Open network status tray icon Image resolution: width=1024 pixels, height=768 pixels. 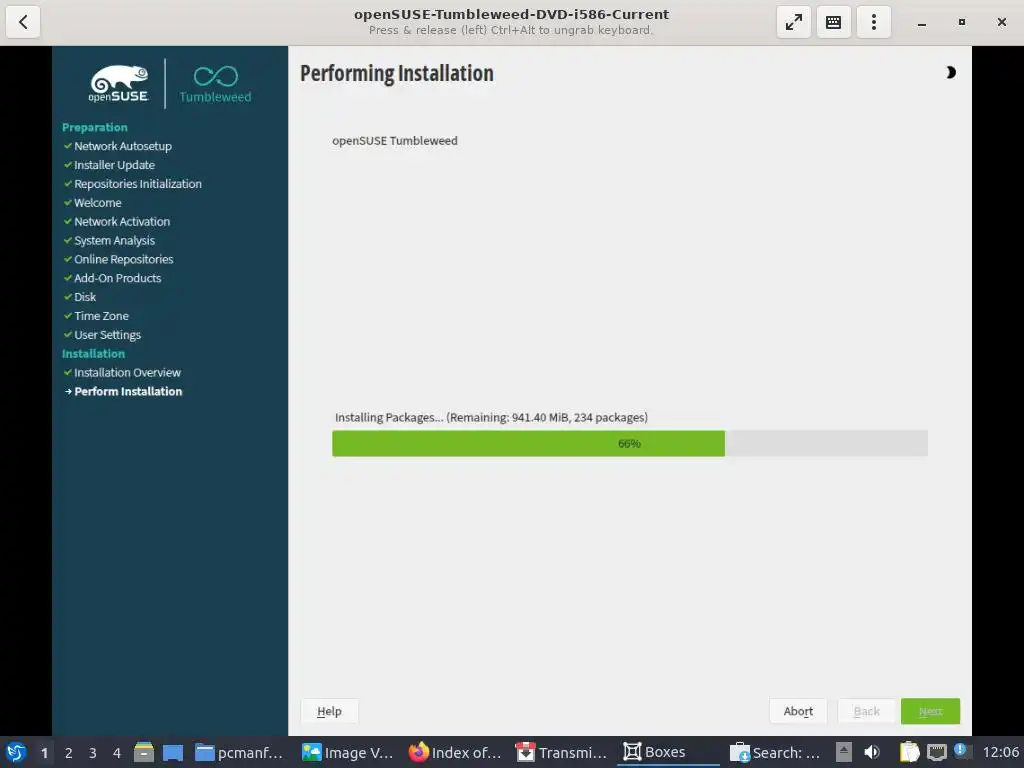[x=937, y=752]
